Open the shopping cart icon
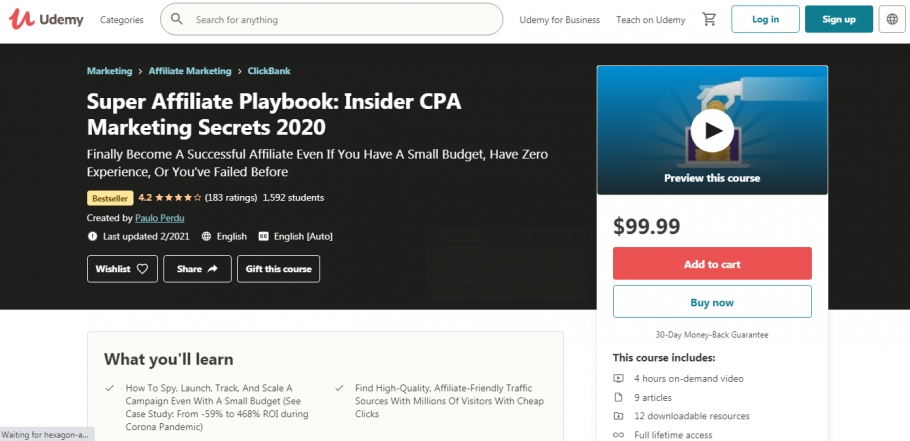The image size is (910, 441). pos(709,19)
